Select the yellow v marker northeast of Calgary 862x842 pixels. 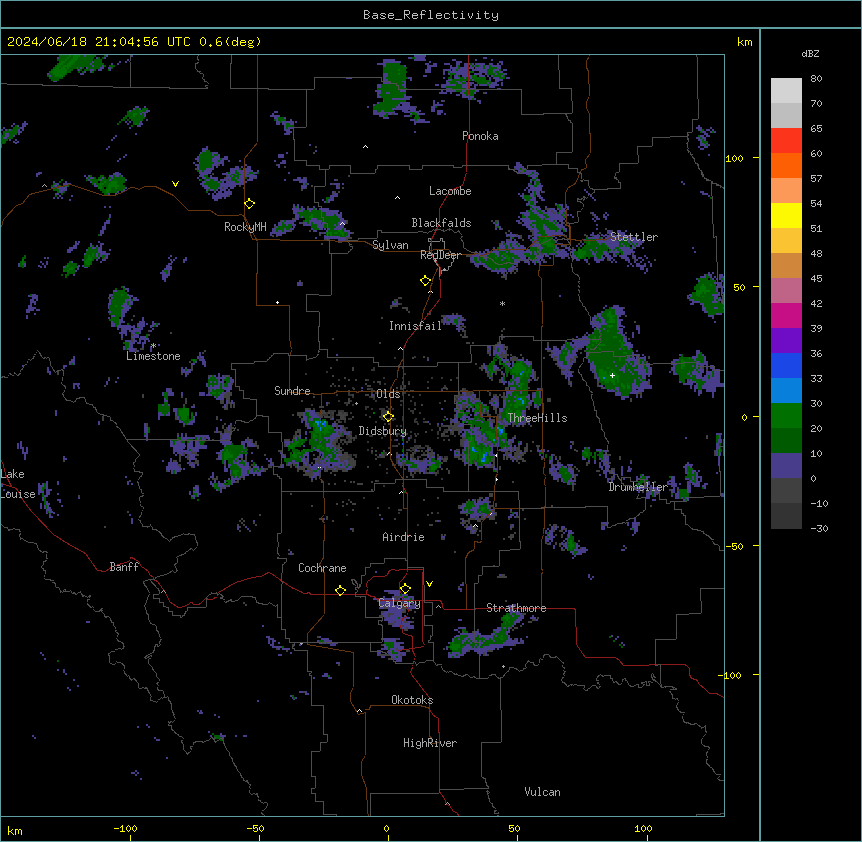coord(429,584)
